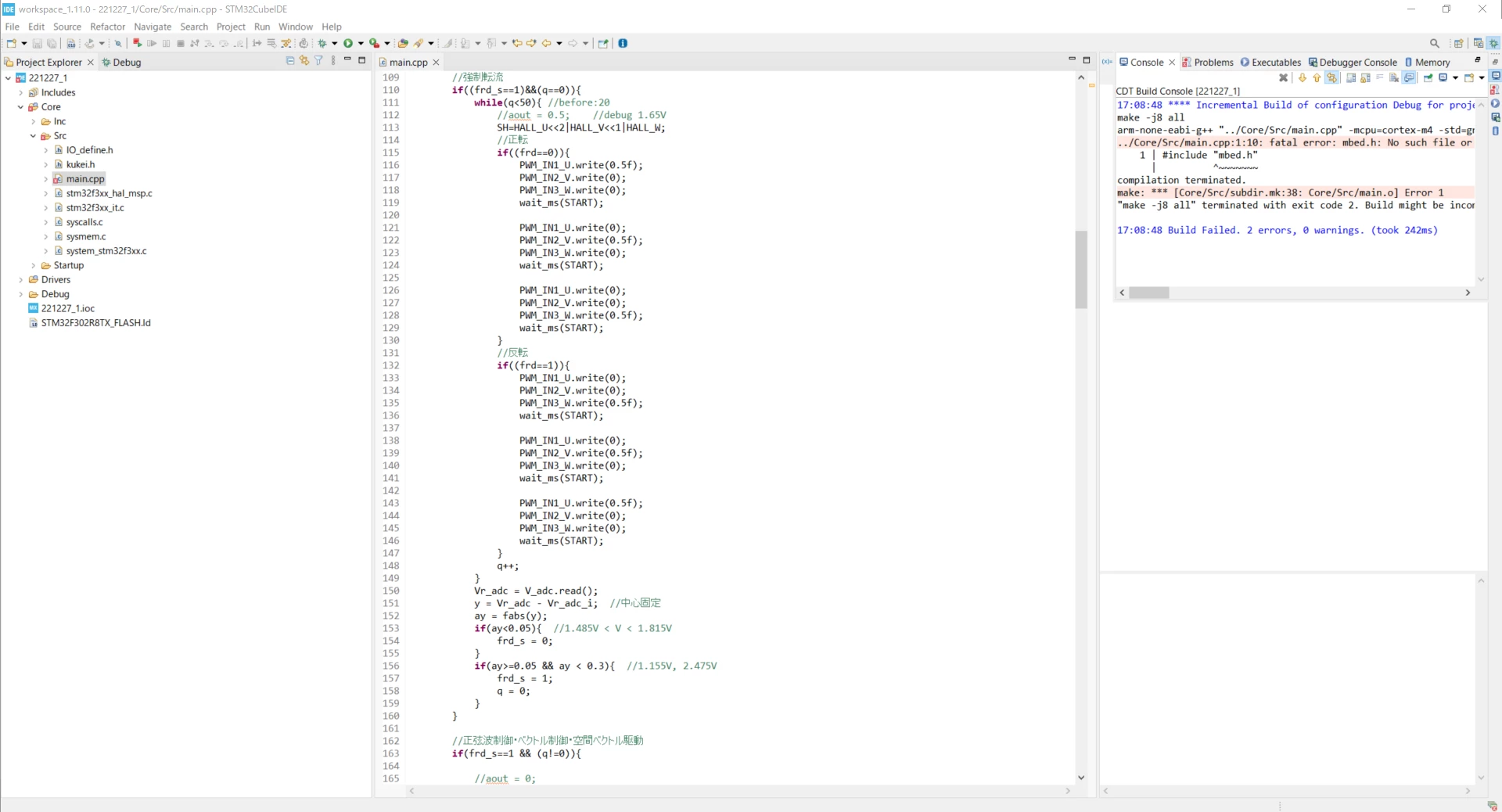Screen dimensions: 1502x812
Task: Click the editor vertical scrollbar thumb
Action: pos(1081,270)
